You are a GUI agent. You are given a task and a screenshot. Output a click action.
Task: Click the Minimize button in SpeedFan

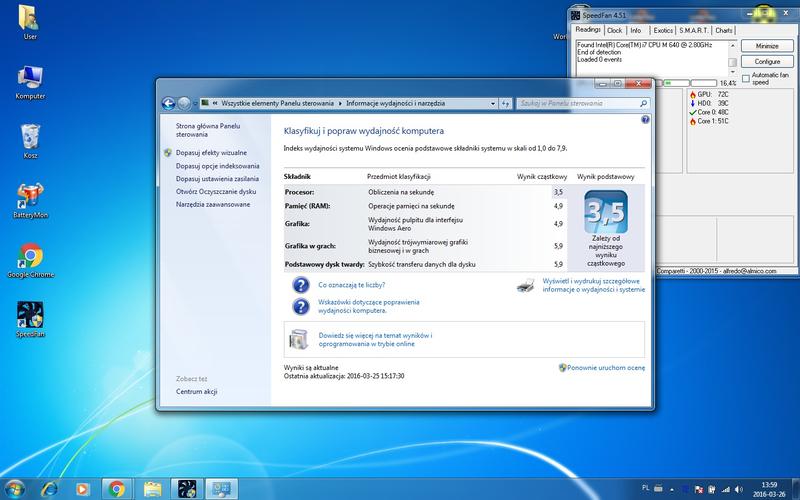[767, 46]
